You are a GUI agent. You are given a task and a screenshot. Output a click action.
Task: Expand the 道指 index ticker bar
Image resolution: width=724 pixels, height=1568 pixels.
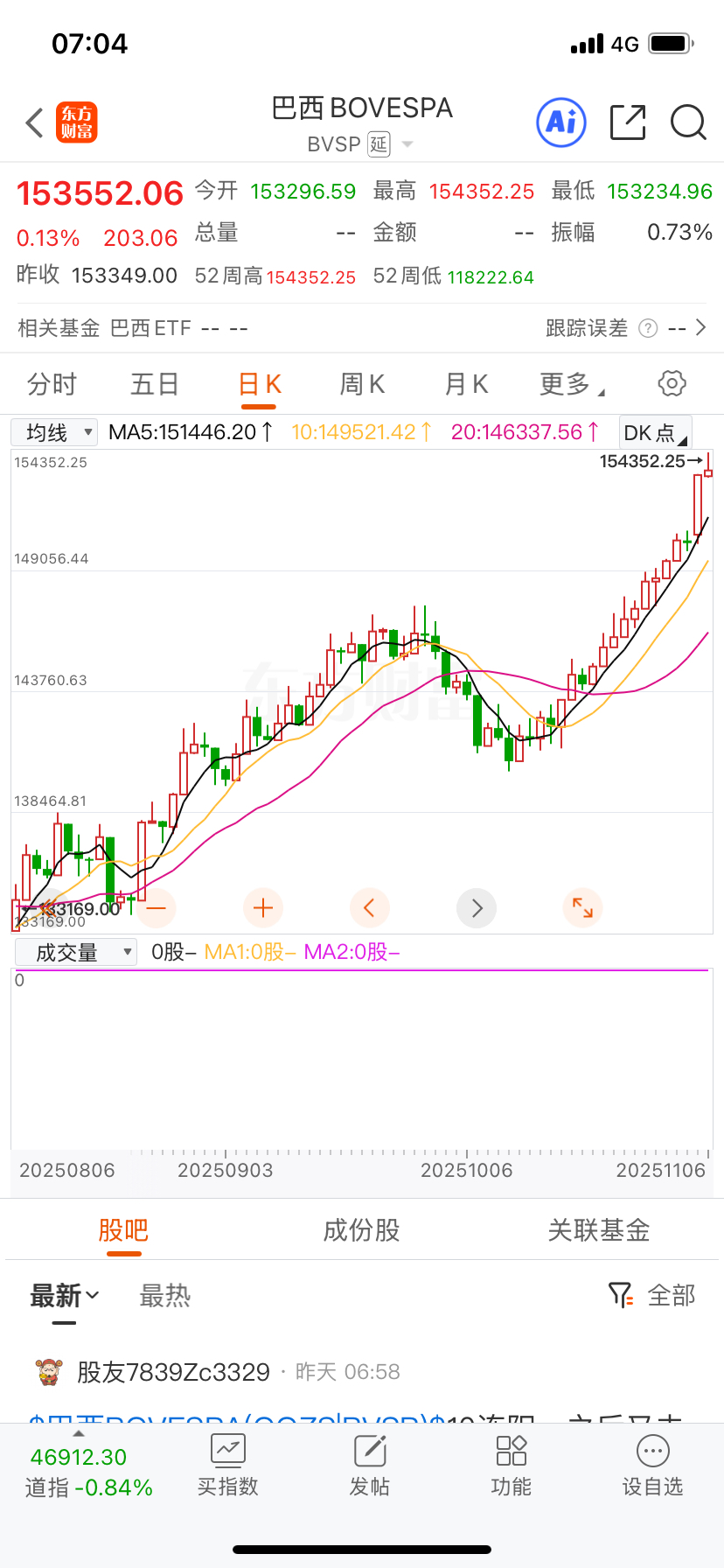click(79, 1434)
